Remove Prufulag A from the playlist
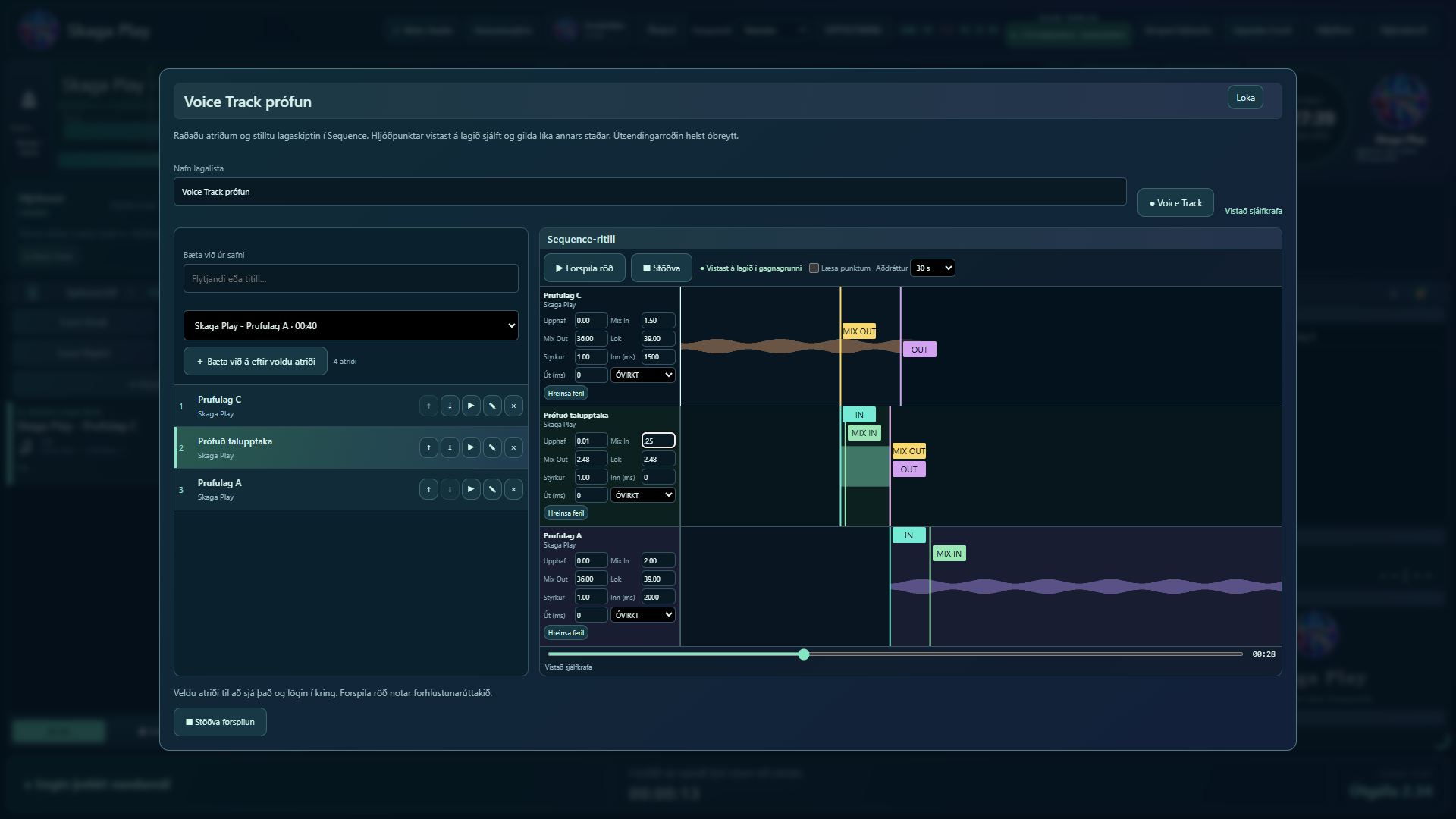The width and height of the screenshot is (1456, 819). 513,489
